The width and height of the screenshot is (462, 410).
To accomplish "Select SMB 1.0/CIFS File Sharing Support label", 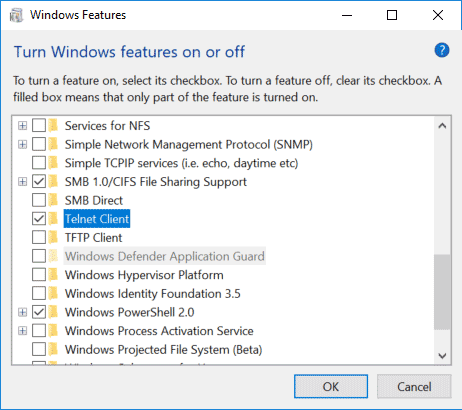I will tap(156, 182).
